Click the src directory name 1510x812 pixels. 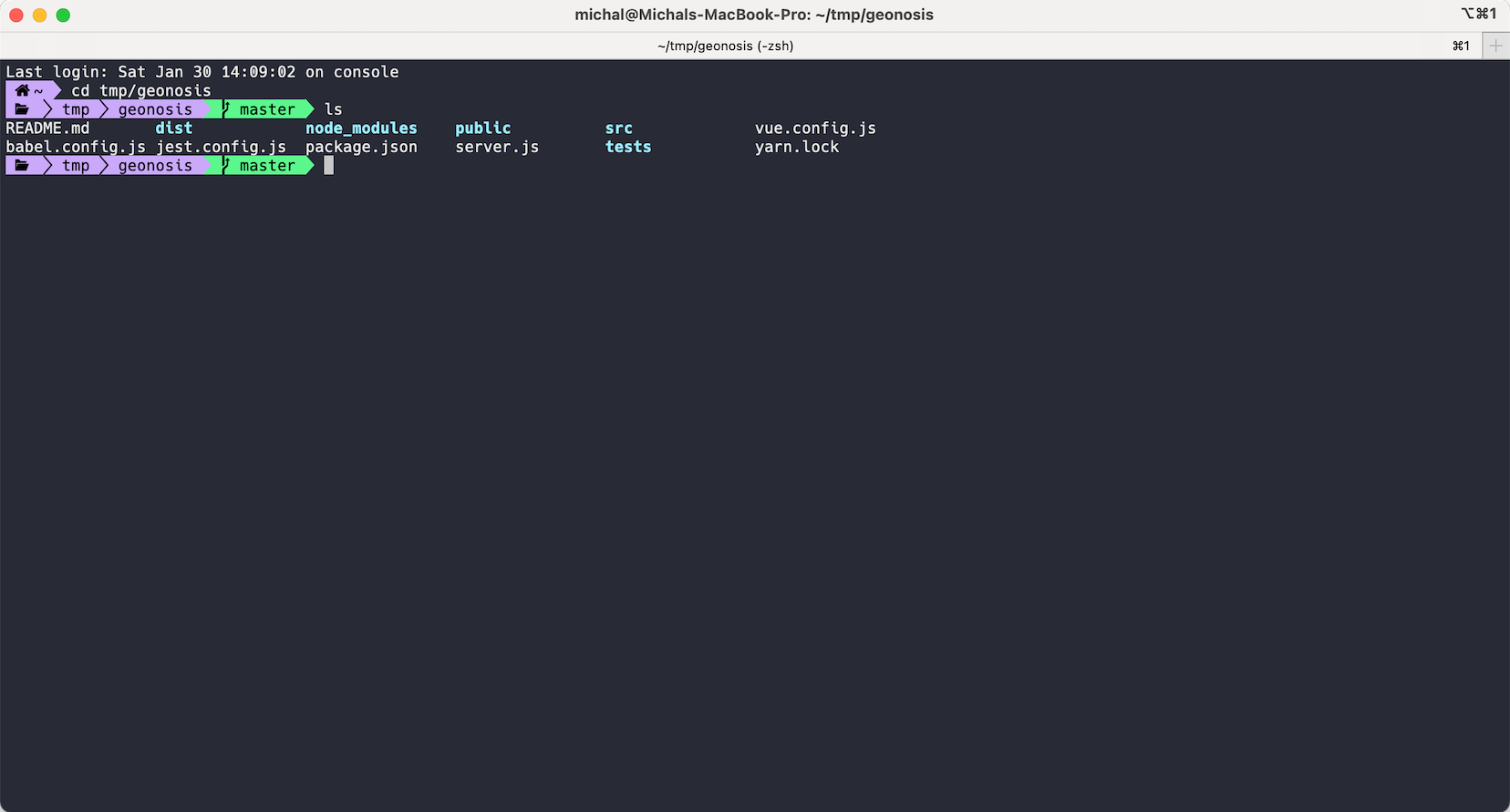point(619,128)
